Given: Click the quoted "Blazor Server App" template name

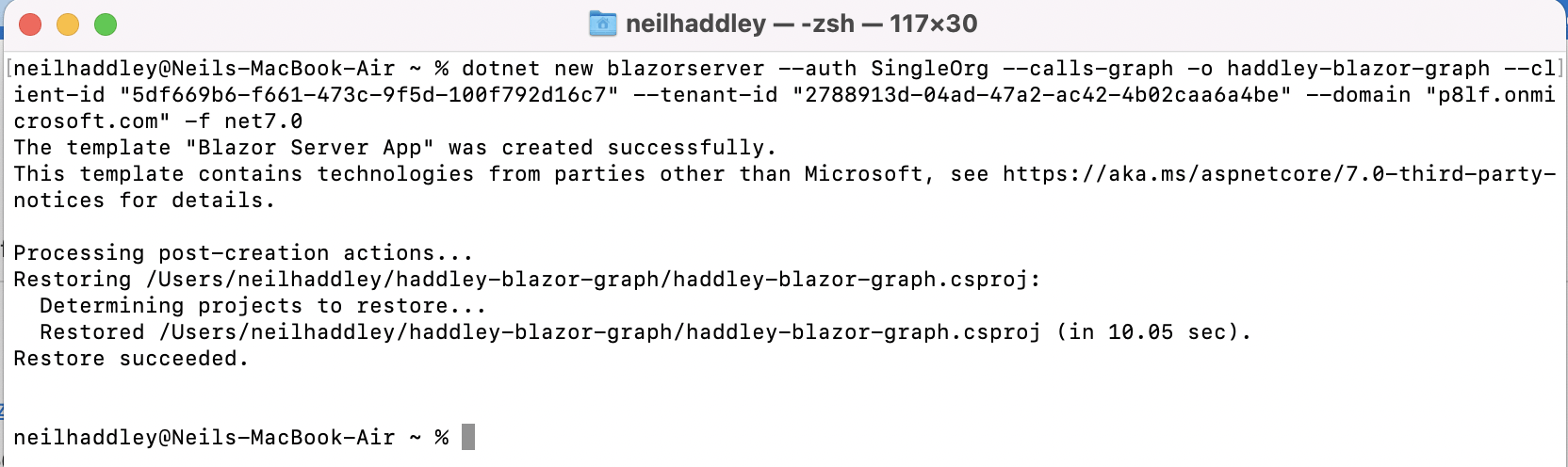Looking at the screenshot, I should pos(310,148).
